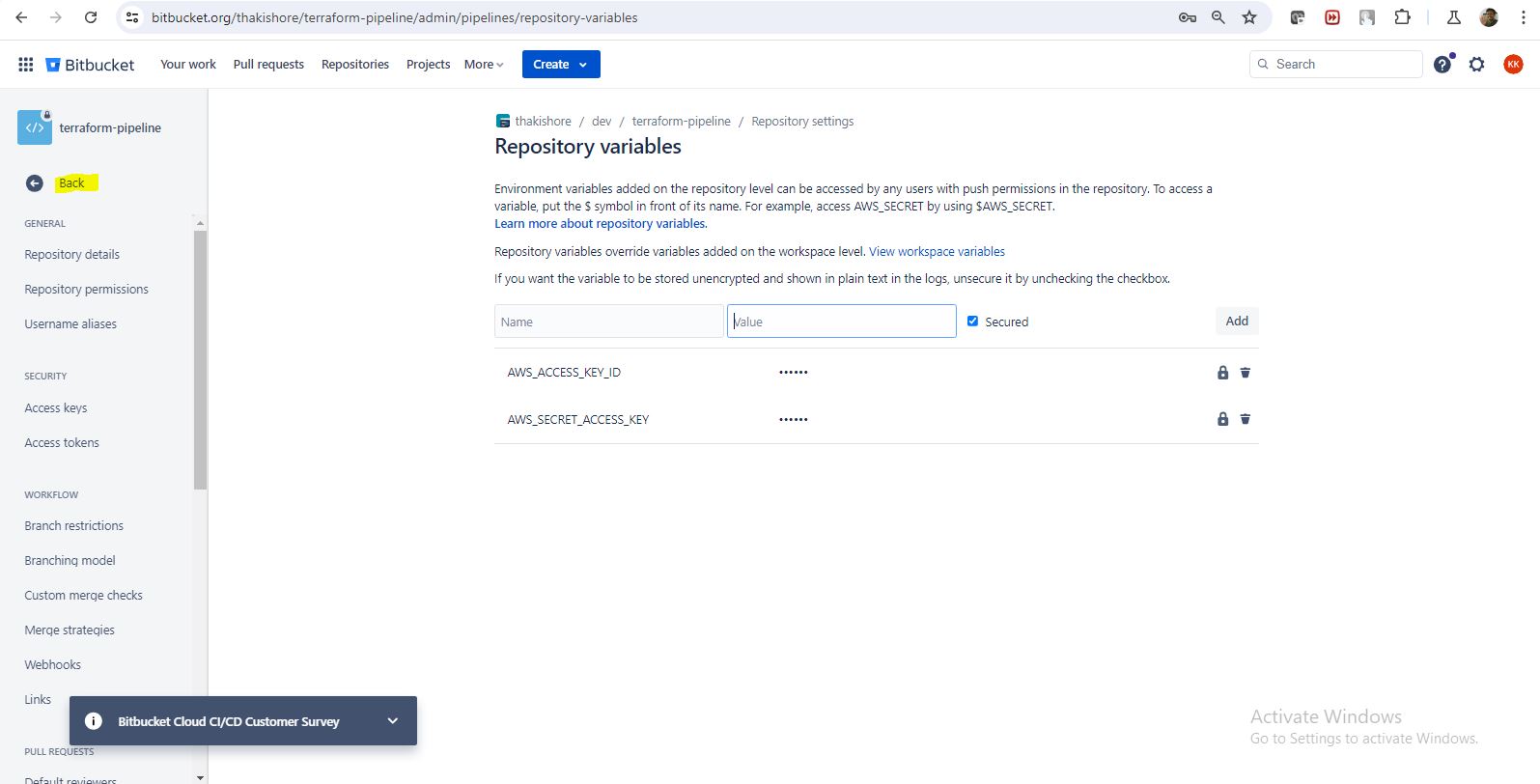Open the help question mark icon
Image resolution: width=1540 pixels, height=784 pixels.
point(1442,65)
